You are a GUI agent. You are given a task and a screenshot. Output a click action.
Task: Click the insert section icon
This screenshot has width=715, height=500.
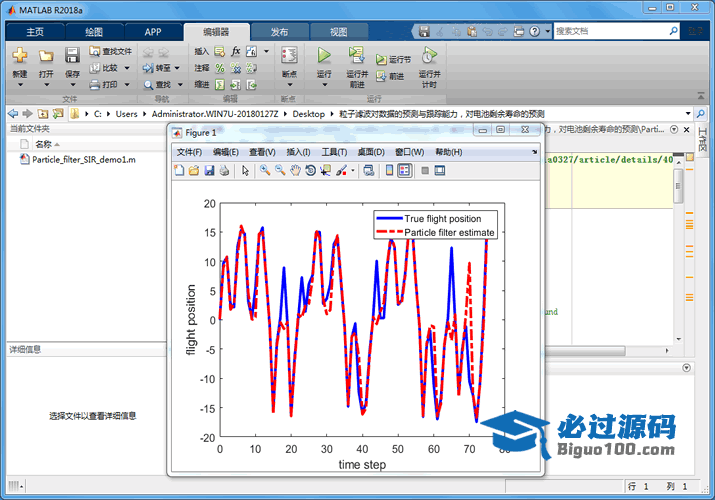click(x=220, y=52)
